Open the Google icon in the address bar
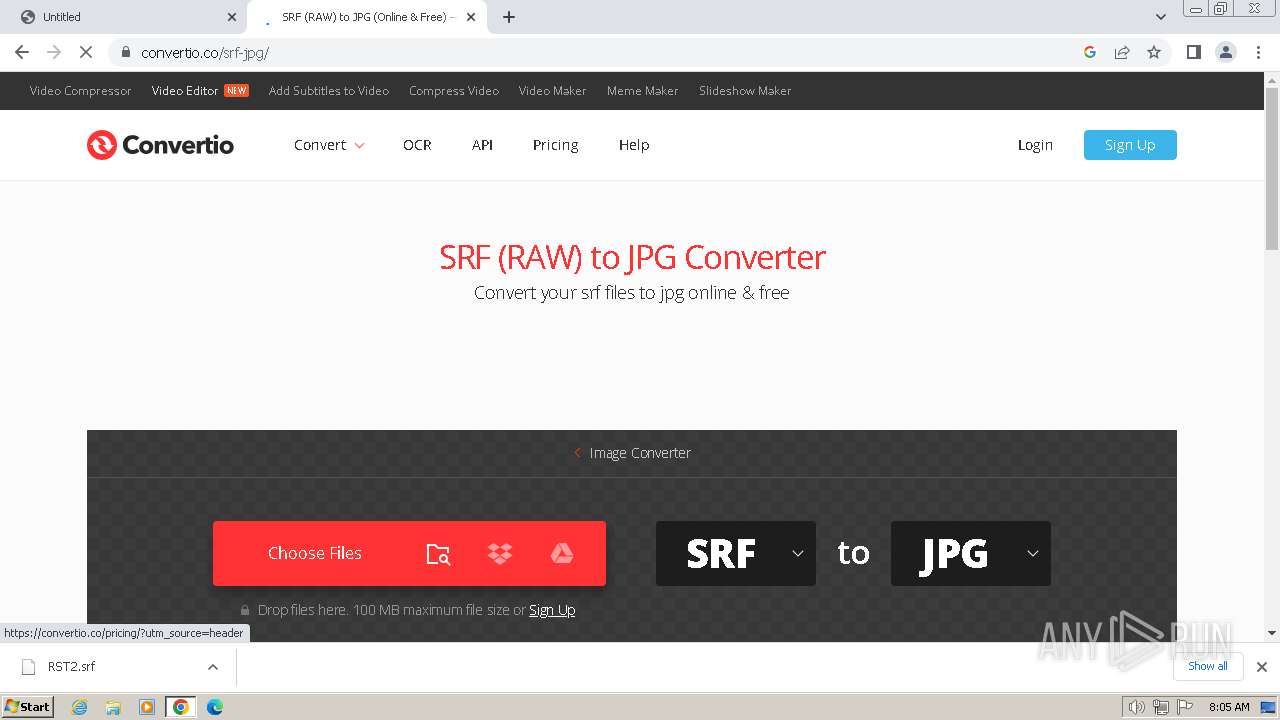Screen dimensions: 1280x720 [x=1090, y=52]
